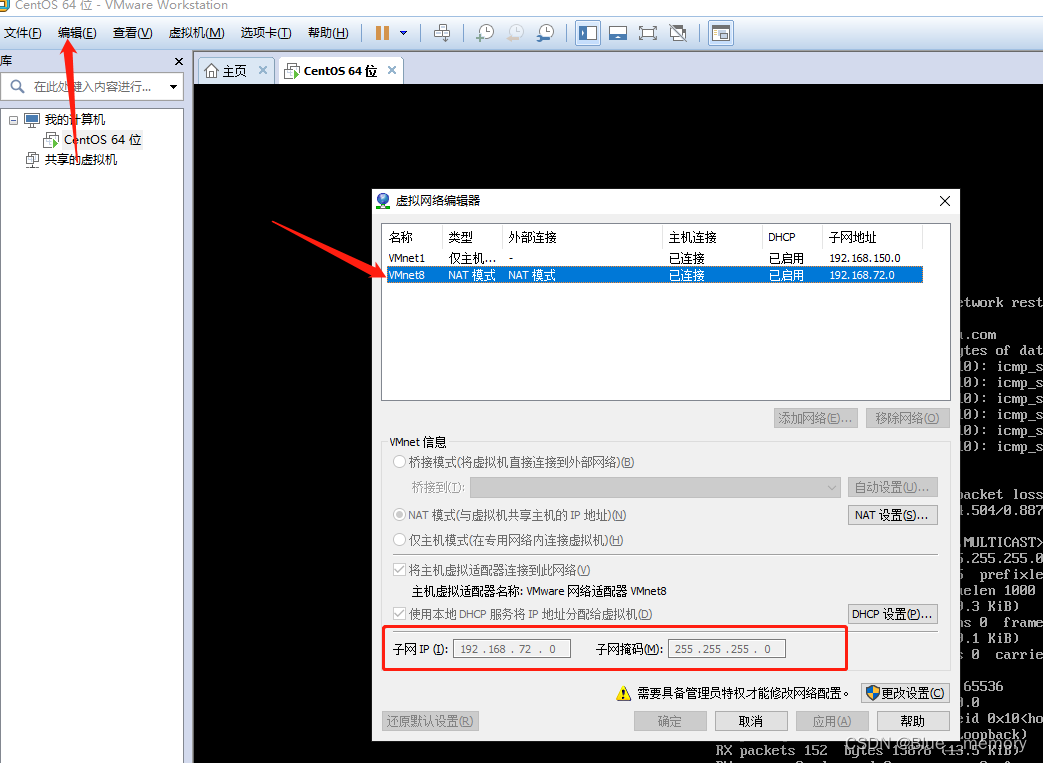The height and width of the screenshot is (763, 1043).
Task: Open the power options dropdown arrow beside pause
Action: tap(403, 33)
